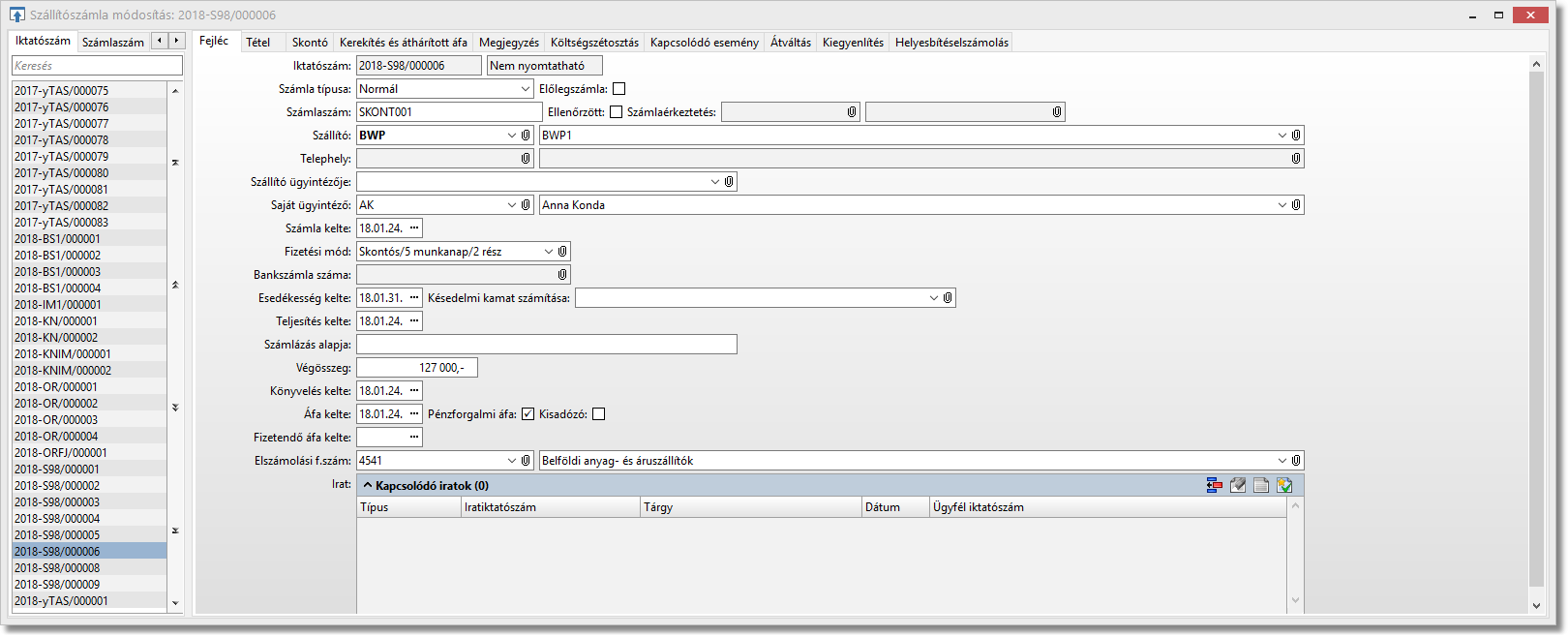This screenshot has width=1568, height=637.
Task: Click the Számlázás alapja input field
Action: tap(547, 345)
